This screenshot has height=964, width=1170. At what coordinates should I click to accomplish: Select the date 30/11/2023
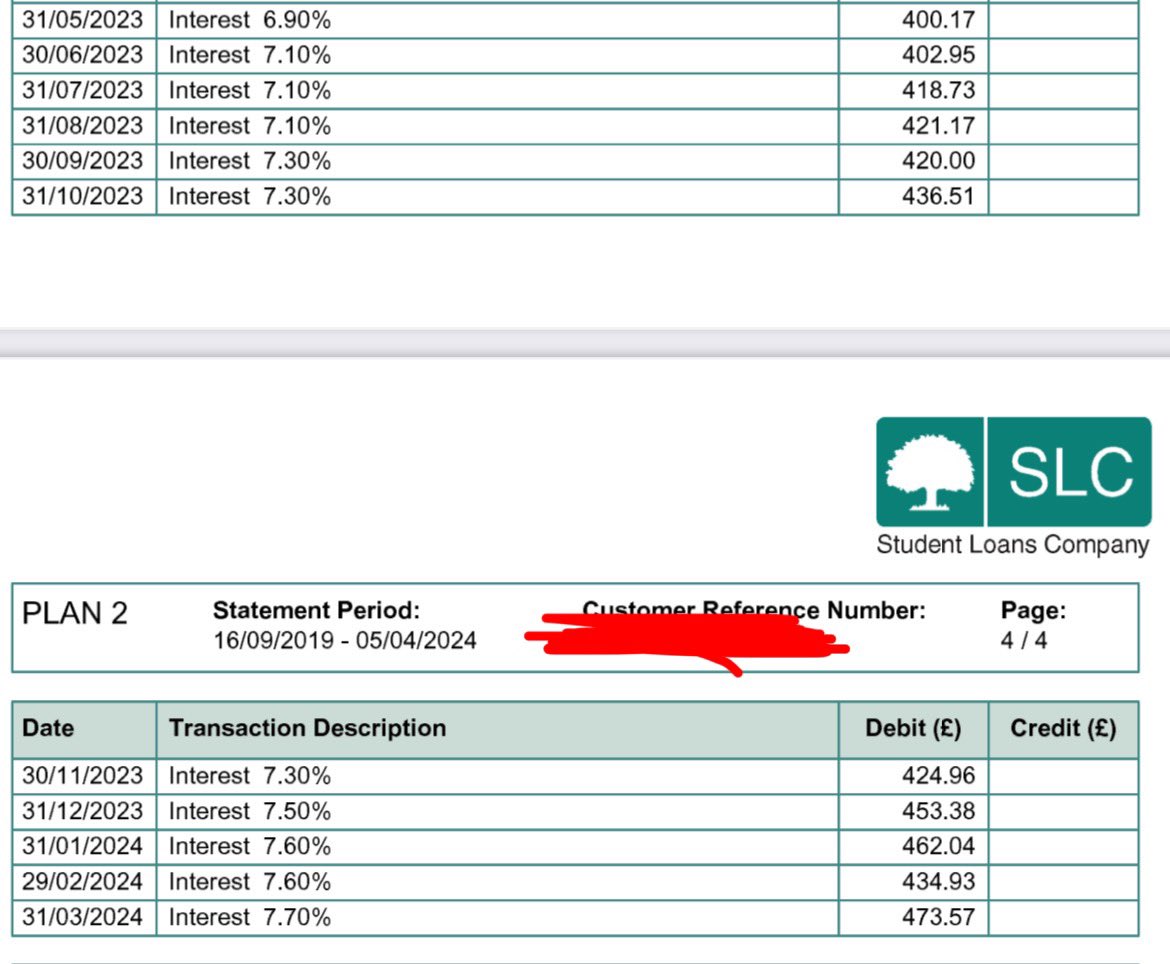[82, 776]
